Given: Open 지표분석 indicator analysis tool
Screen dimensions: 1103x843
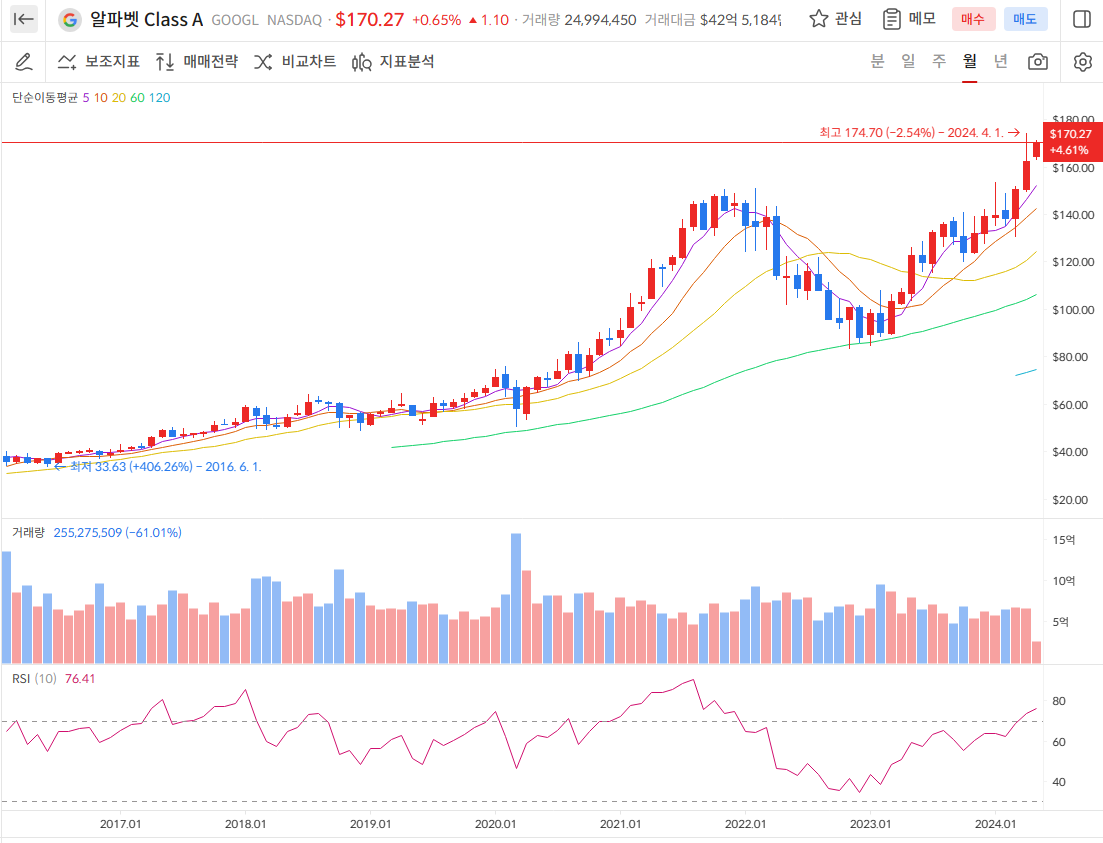Looking at the screenshot, I should point(393,62).
